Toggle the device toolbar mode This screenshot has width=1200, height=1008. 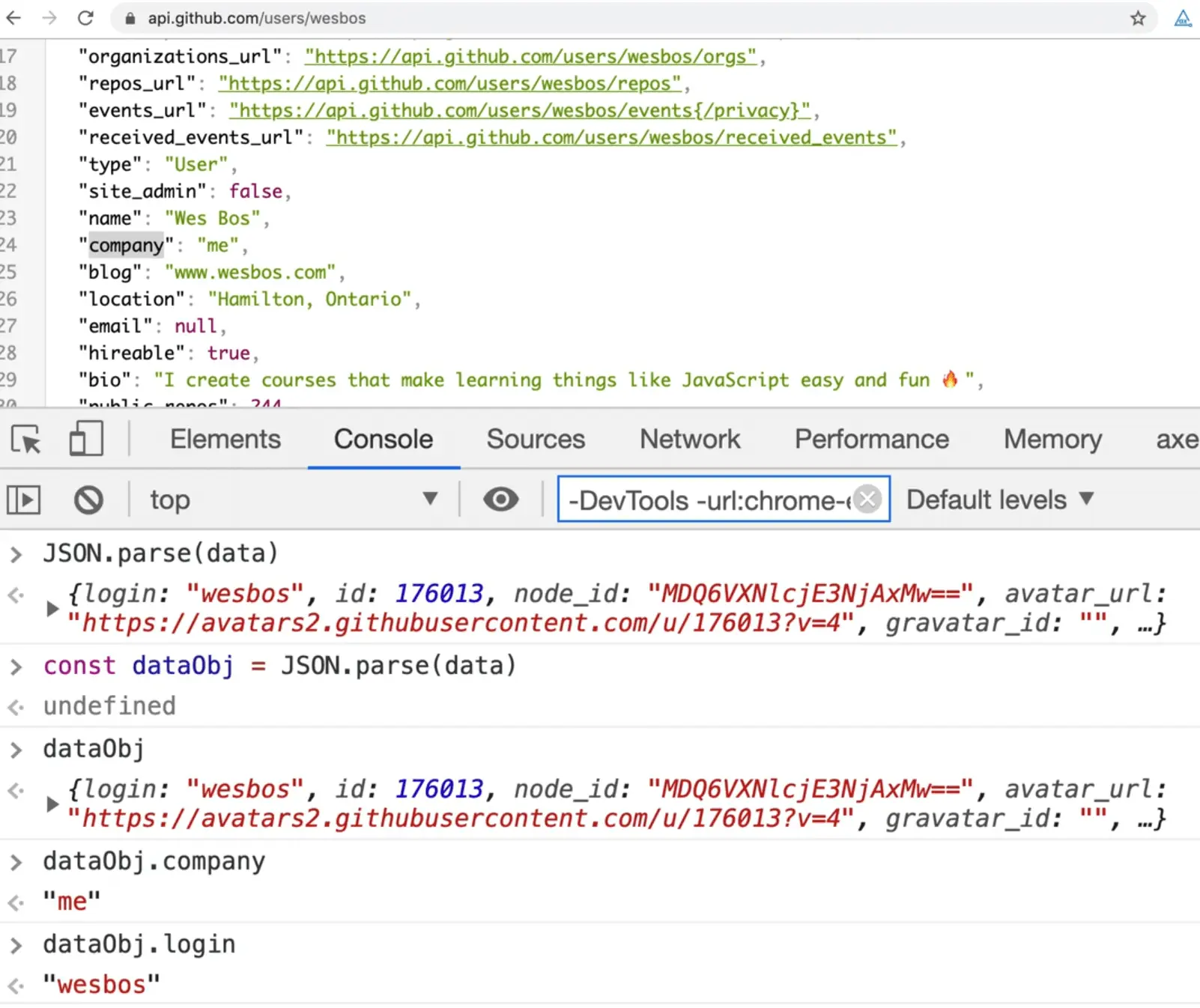(x=85, y=440)
